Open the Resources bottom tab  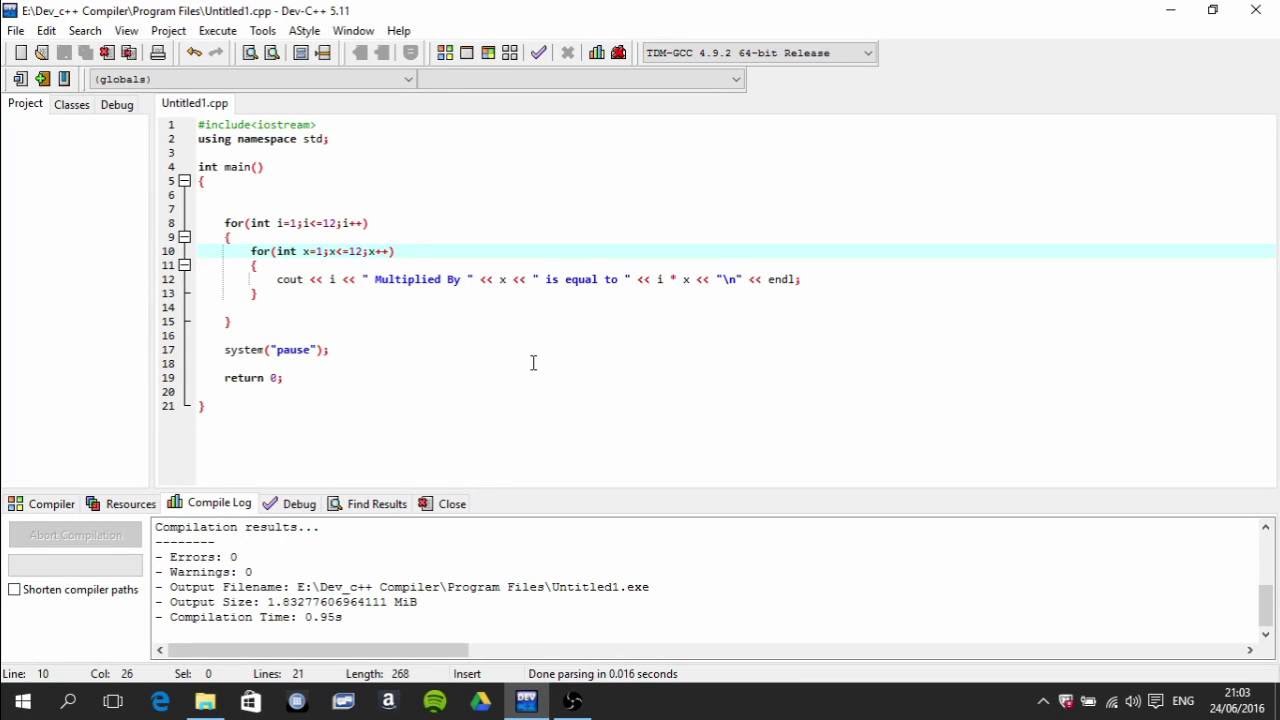[121, 504]
